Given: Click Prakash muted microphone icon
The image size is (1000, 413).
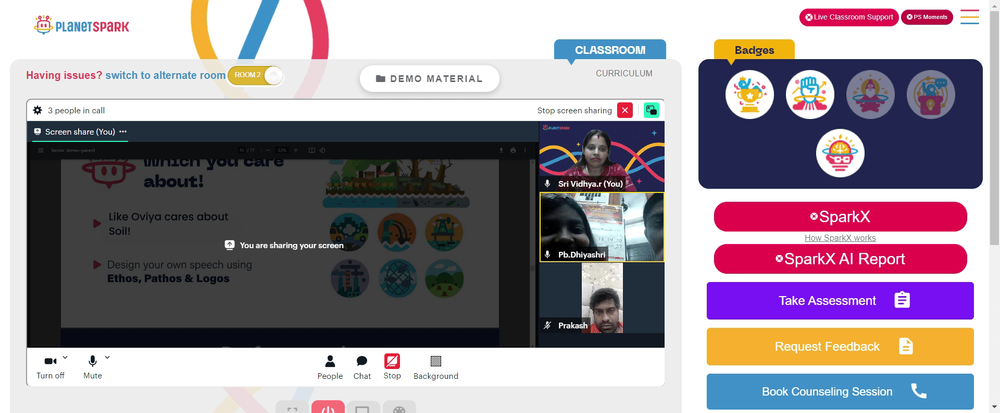Looking at the screenshot, I should [x=547, y=325].
